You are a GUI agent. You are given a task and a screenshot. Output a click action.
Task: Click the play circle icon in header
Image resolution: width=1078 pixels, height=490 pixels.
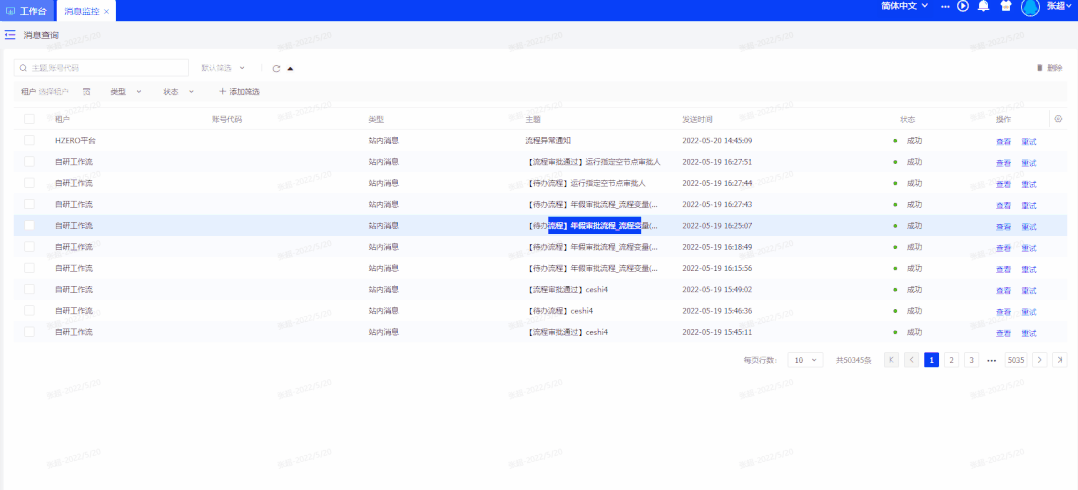point(963,7)
